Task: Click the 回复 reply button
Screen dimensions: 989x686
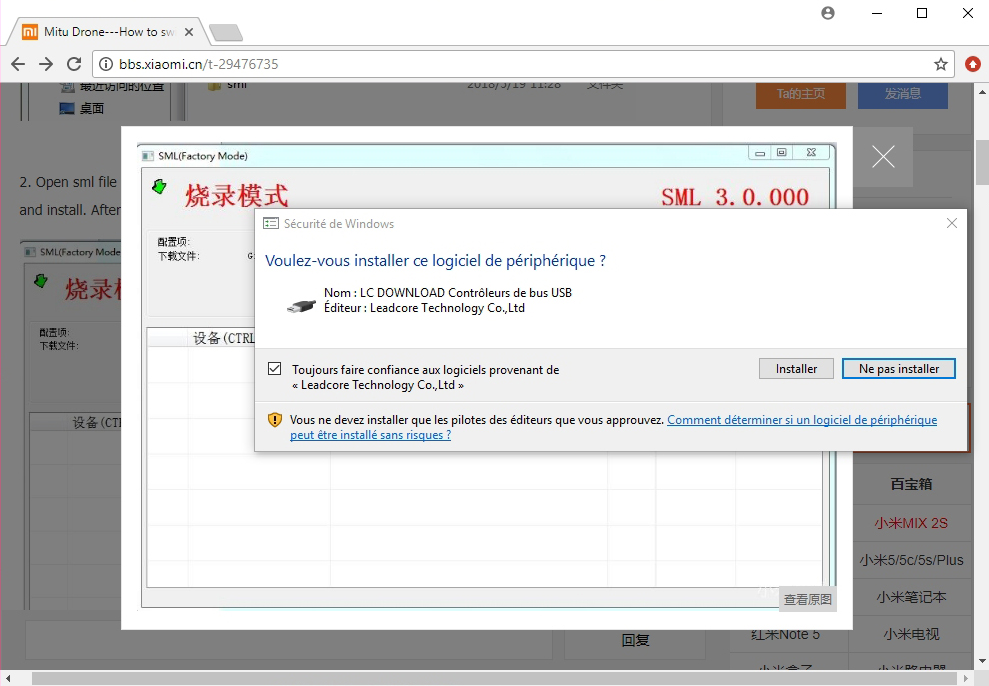Action: pyautogui.click(x=635, y=641)
